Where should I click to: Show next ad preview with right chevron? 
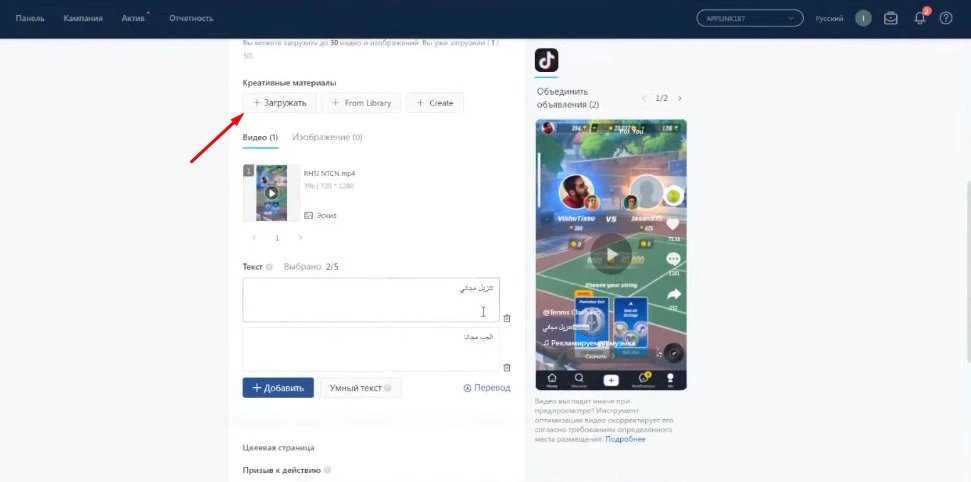(x=679, y=99)
